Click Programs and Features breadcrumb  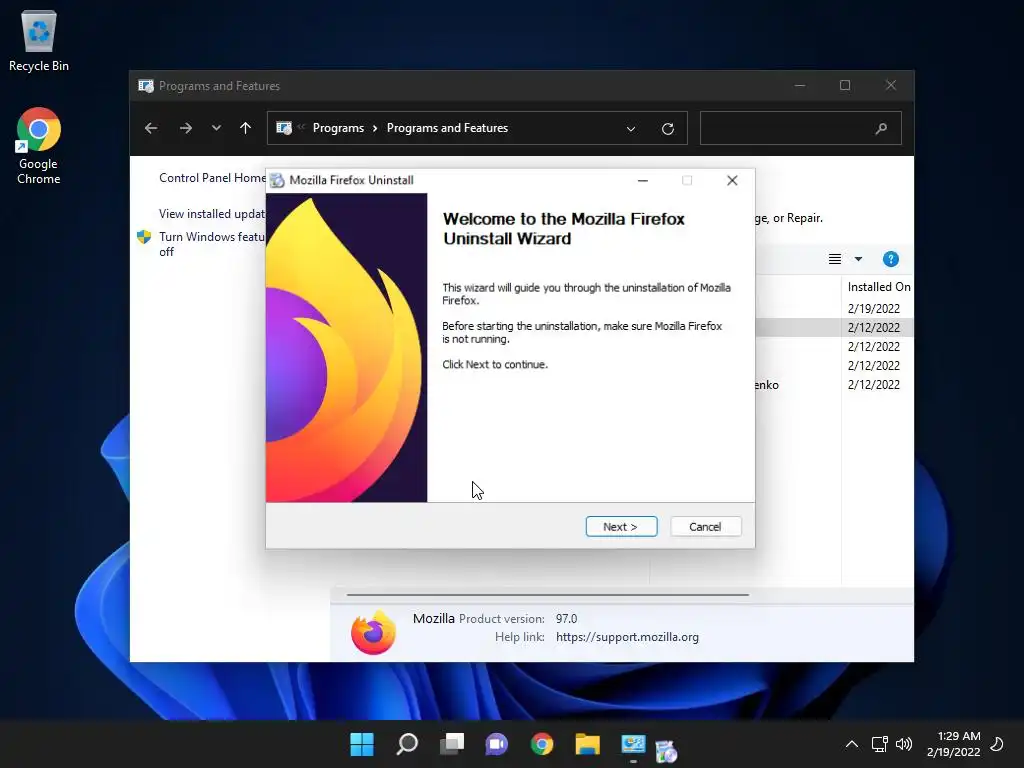[447, 128]
